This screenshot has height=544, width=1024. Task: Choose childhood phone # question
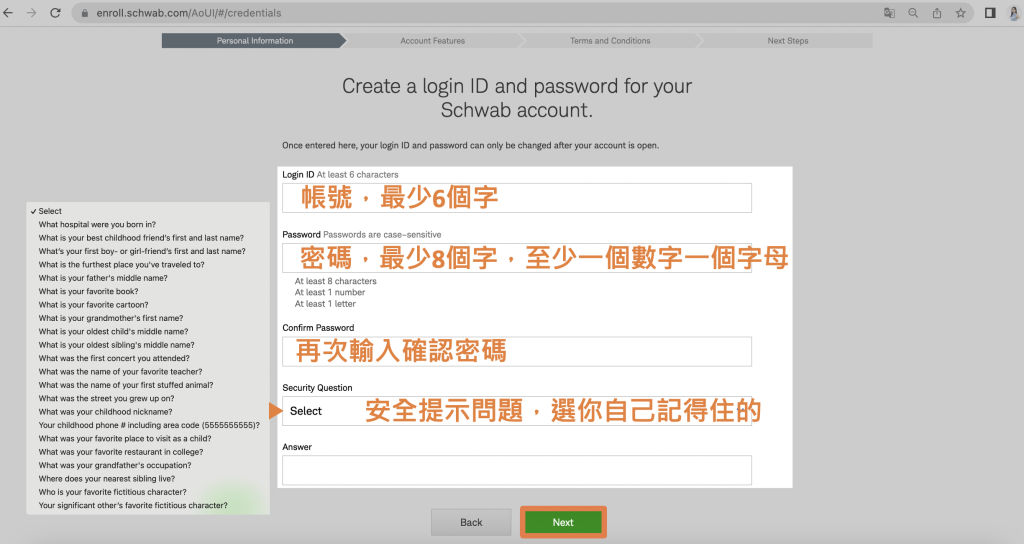(148, 425)
